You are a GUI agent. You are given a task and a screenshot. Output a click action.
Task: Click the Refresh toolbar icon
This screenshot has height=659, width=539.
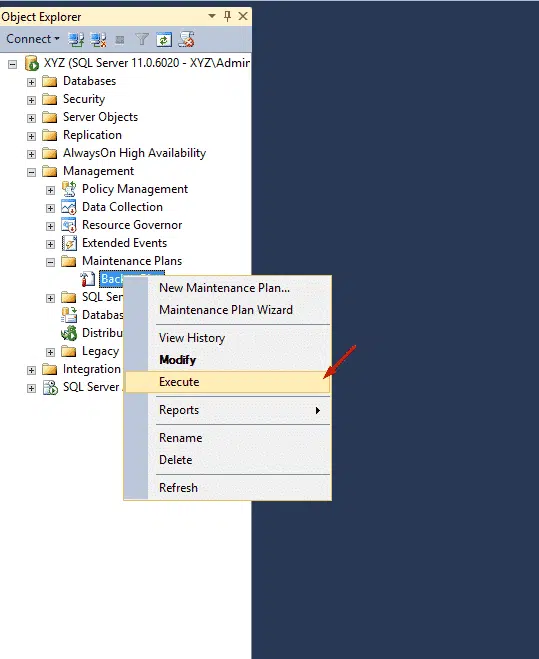[164, 40]
